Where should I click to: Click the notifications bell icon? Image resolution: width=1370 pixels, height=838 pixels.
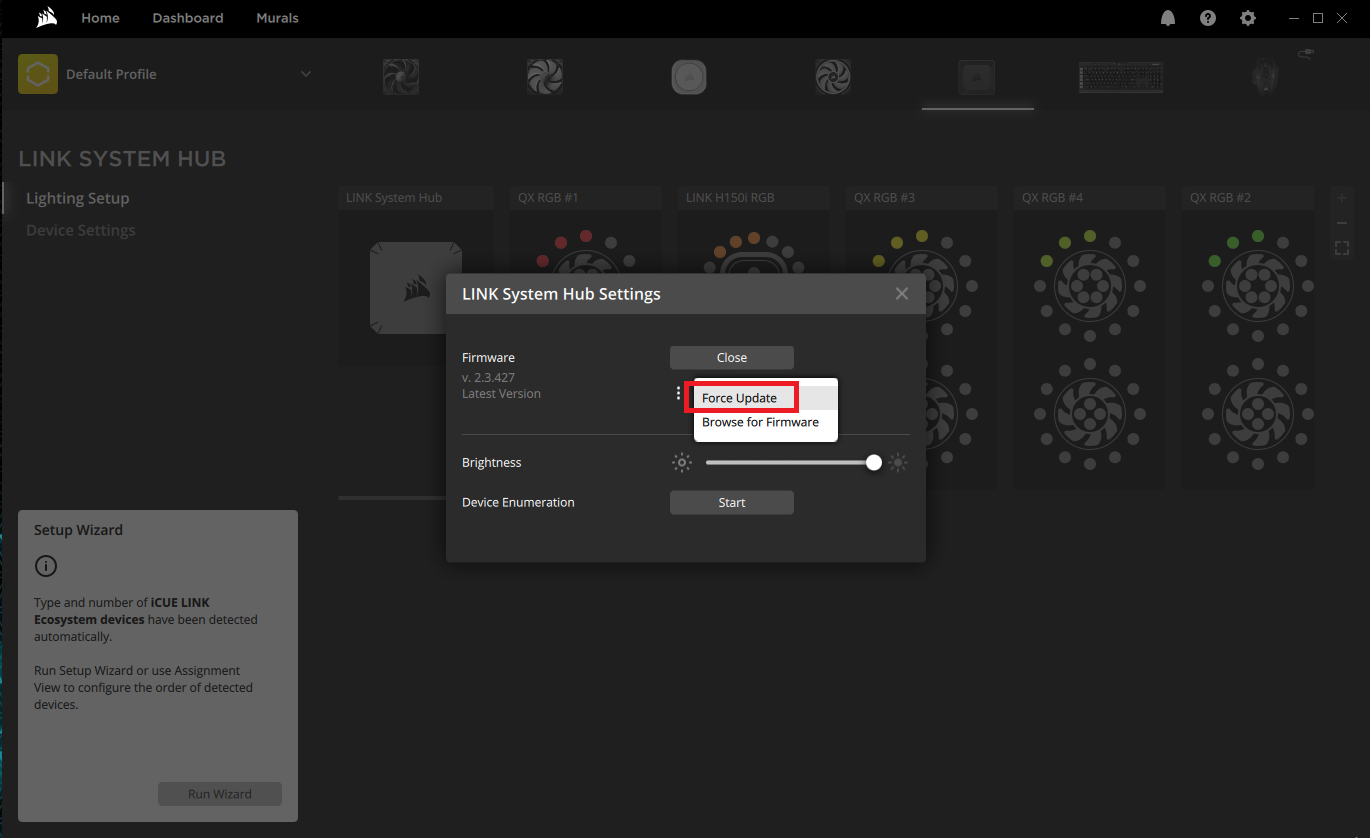coord(1167,18)
